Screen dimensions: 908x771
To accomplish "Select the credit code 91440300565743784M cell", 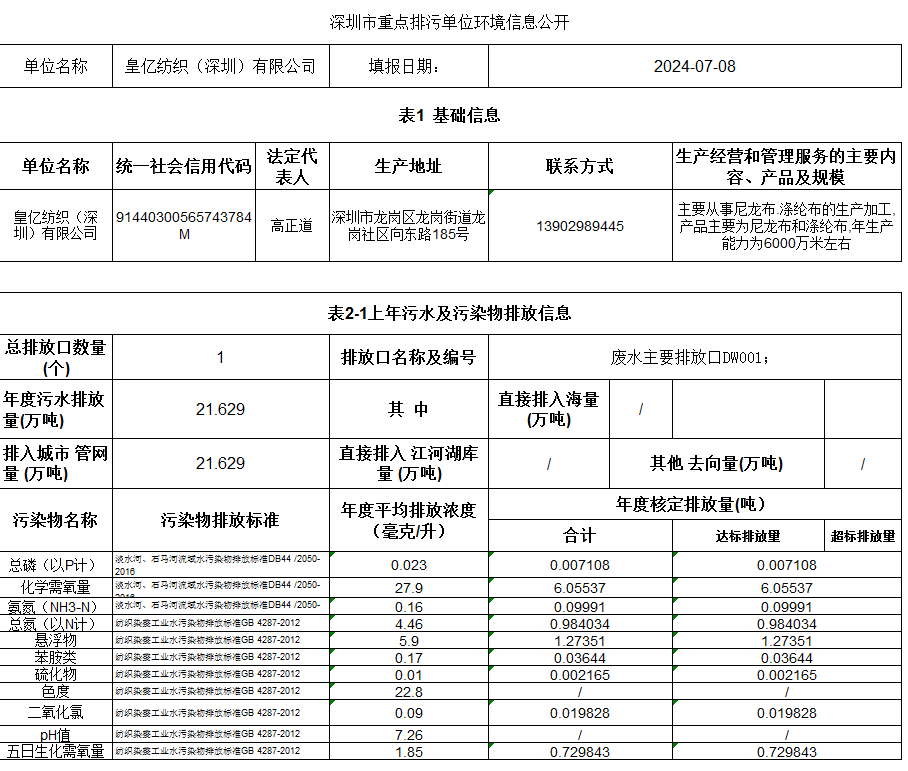I will tap(184, 225).
